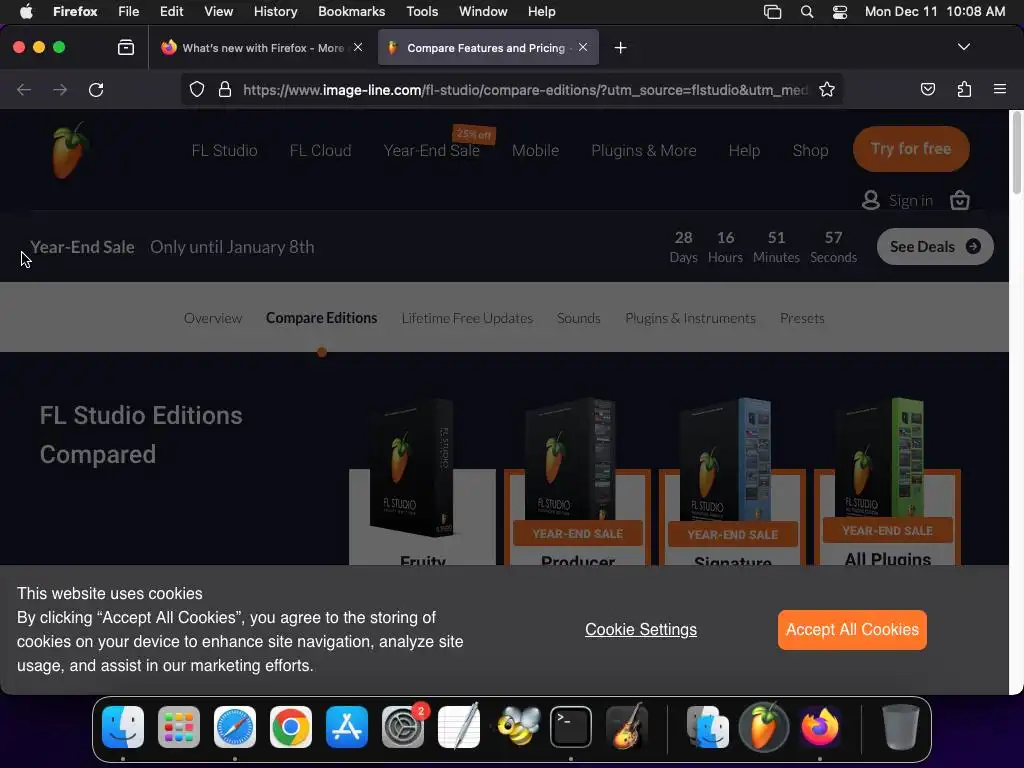Open Spotlight search in menu bar
This screenshot has height=768, width=1024.
tap(807, 12)
